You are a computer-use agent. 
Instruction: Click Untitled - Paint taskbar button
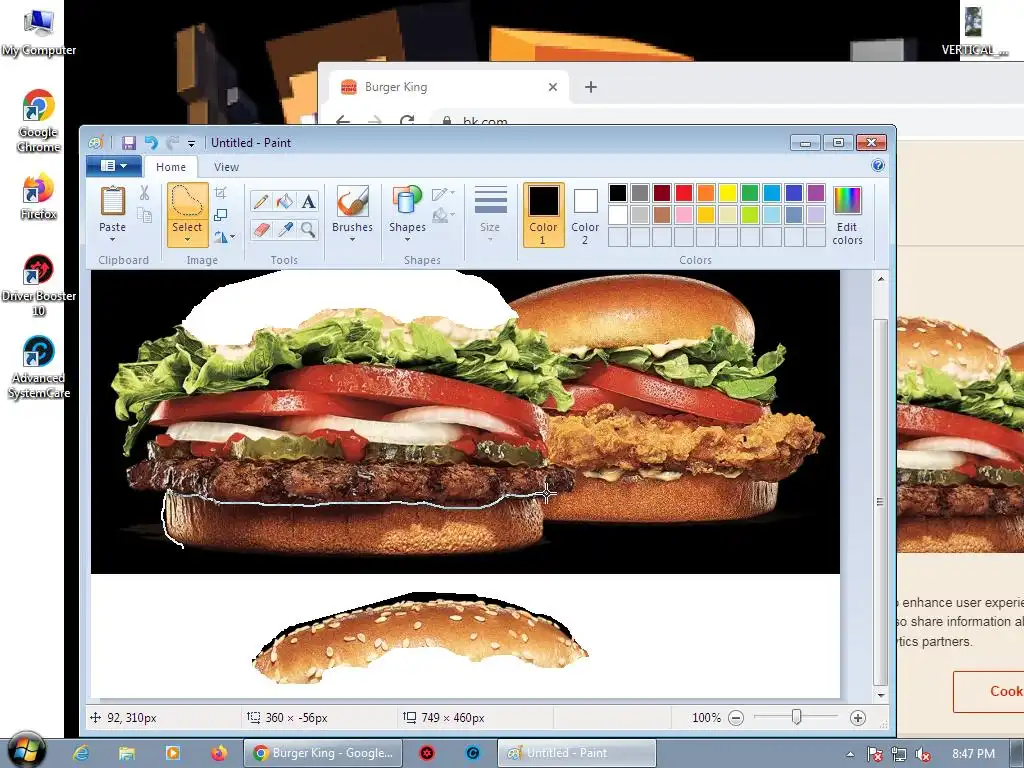pyautogui.click(x=577, y=753)
